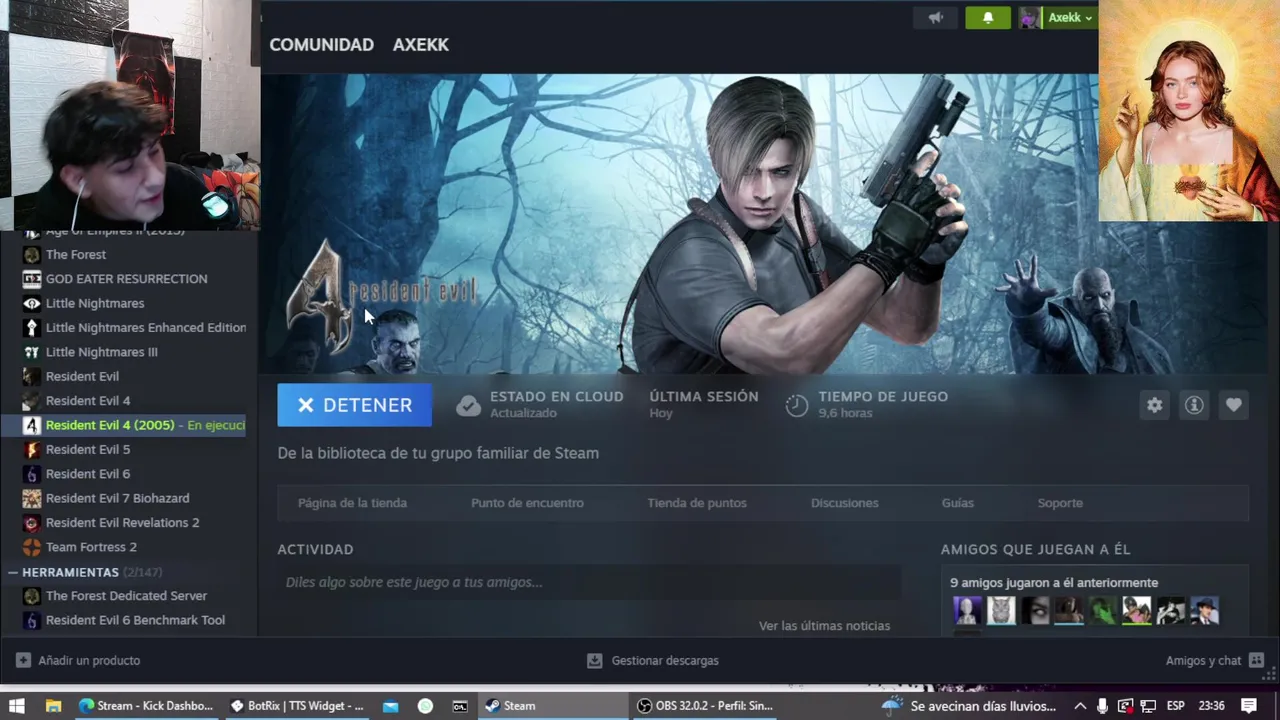Open the COMUNIDAD menu
Screen dimensions: 1280x720
321,45
